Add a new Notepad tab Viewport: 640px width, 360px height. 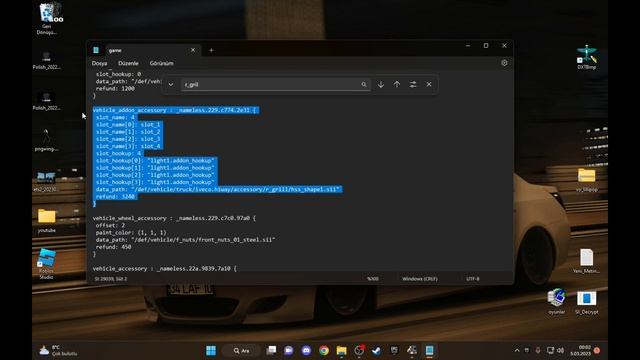point(211,50)
